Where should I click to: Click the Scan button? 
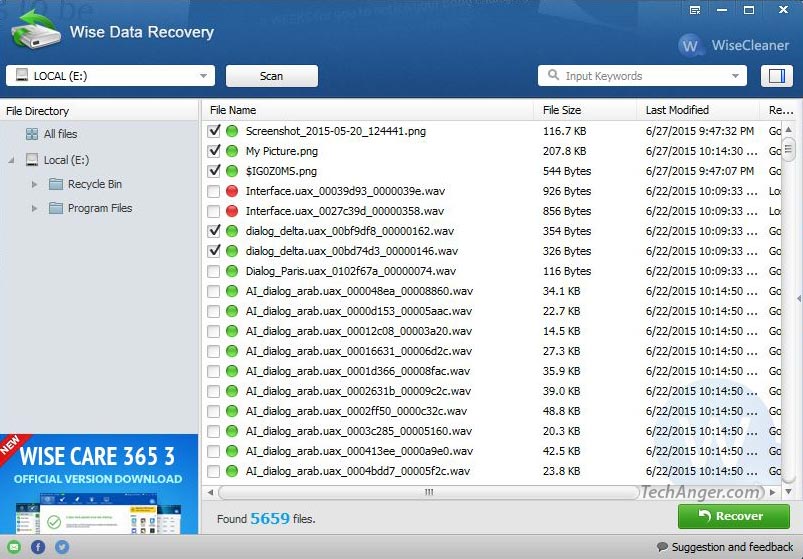pyautogui.click(x=271, y=76)
